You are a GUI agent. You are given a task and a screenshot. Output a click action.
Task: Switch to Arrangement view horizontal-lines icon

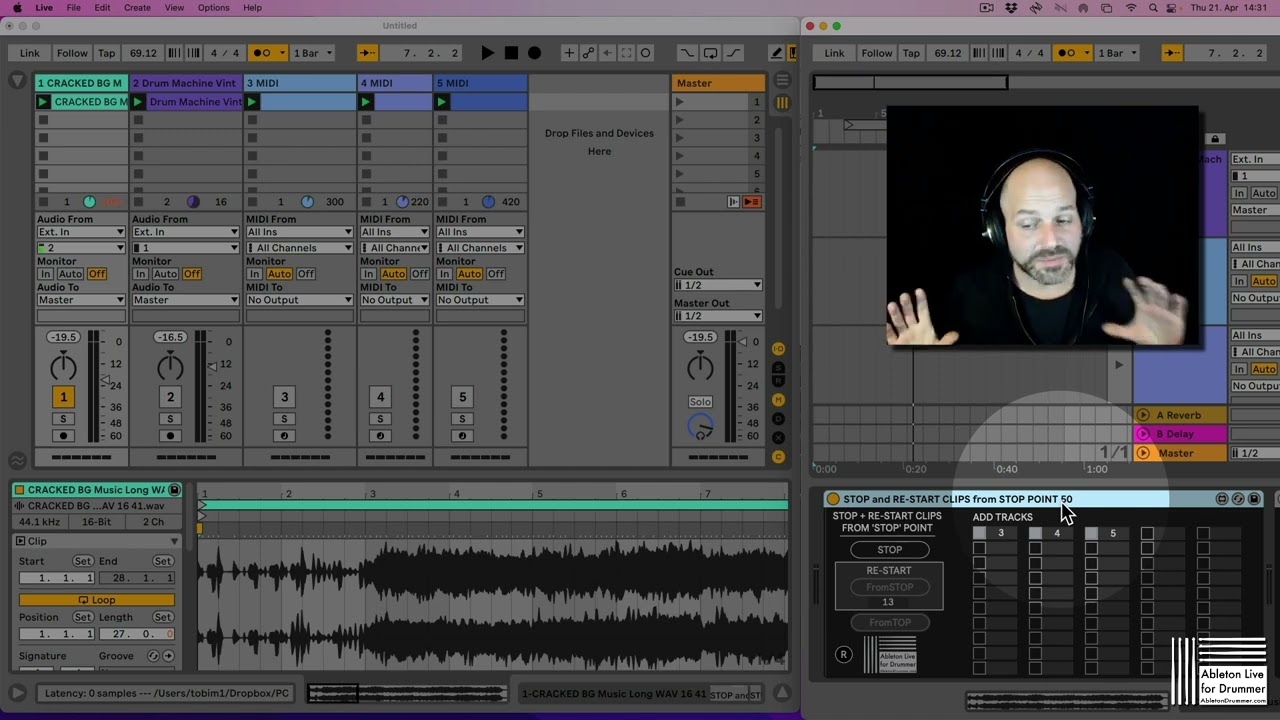[782, 81]
